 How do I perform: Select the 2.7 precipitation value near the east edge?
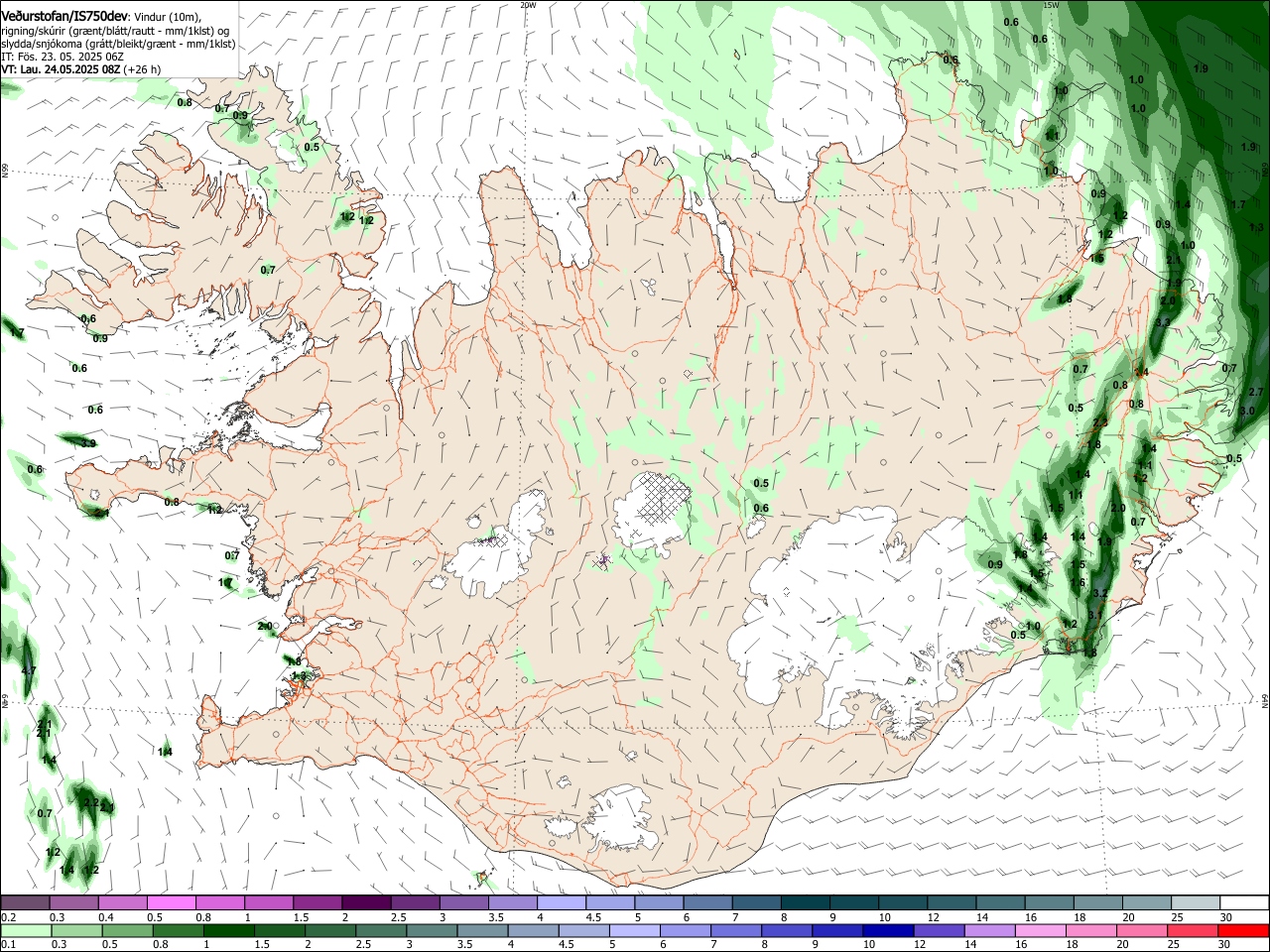tap(1256, 393)
